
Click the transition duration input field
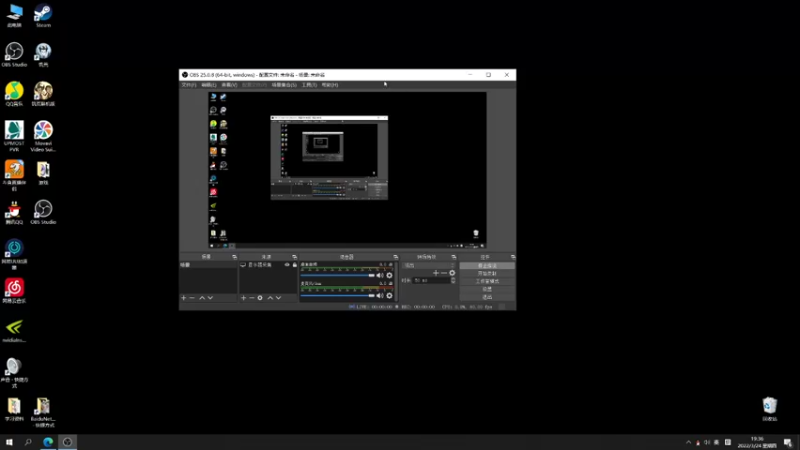432,281
